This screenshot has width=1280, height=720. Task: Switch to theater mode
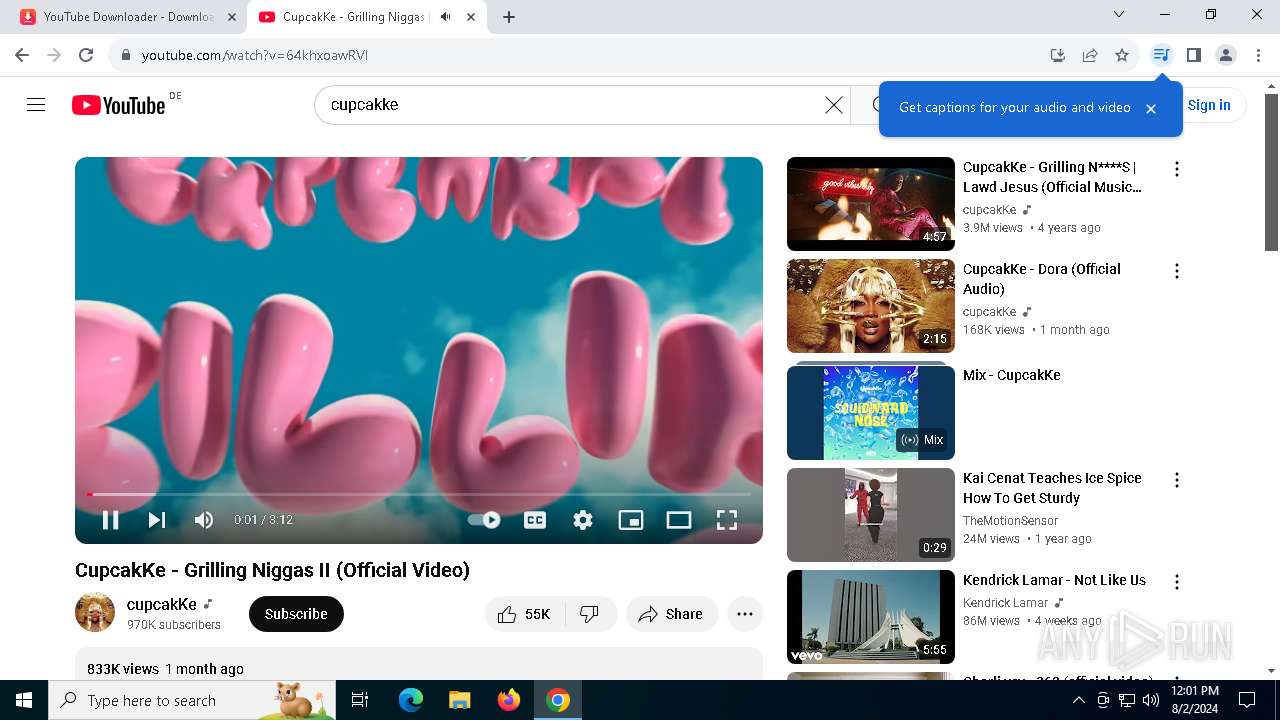click(679, 520)
